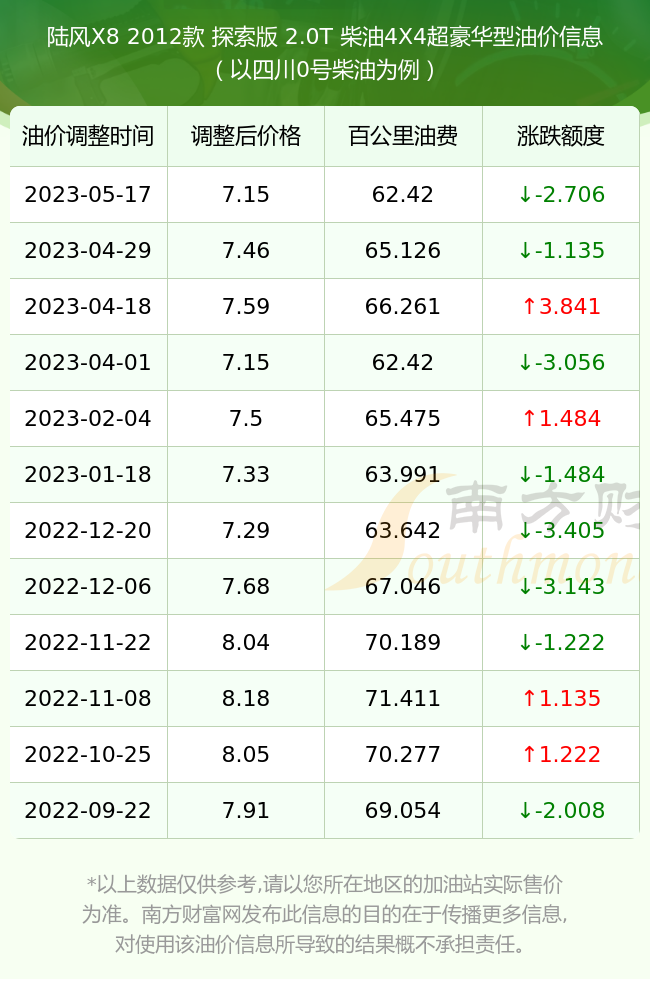
Task: Click the change value ↓-1.484
Action: pos(561,475)
